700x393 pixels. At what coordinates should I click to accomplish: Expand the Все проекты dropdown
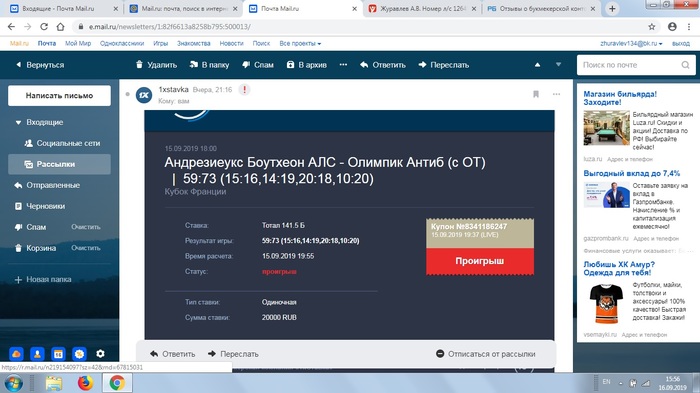[x=300, y=43]
